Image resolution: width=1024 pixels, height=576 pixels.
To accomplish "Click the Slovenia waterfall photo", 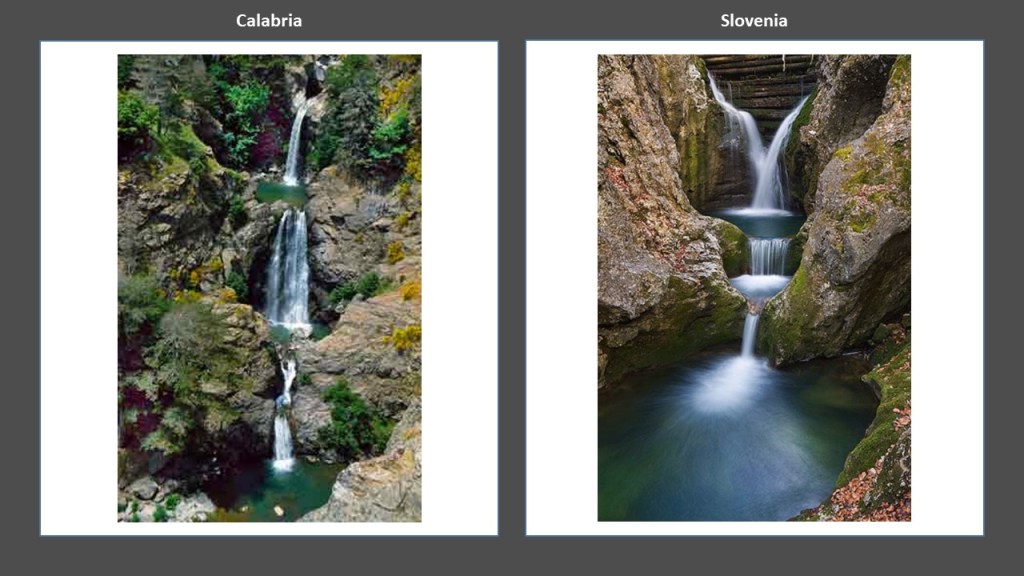I will tap(754, 288).
